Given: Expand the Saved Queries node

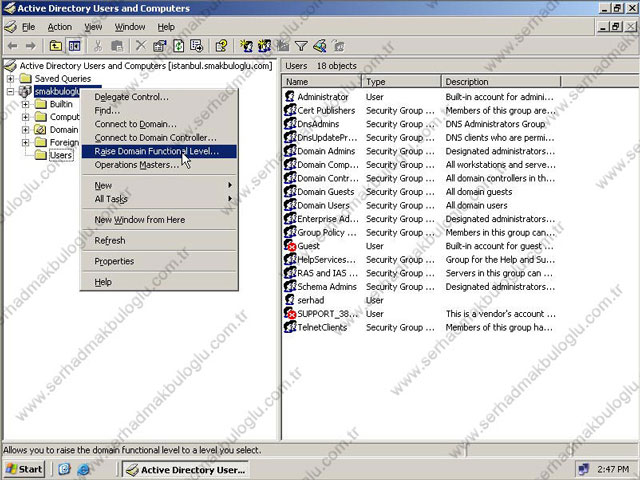Looking at the screenshot, I should [x=10, y=78].
